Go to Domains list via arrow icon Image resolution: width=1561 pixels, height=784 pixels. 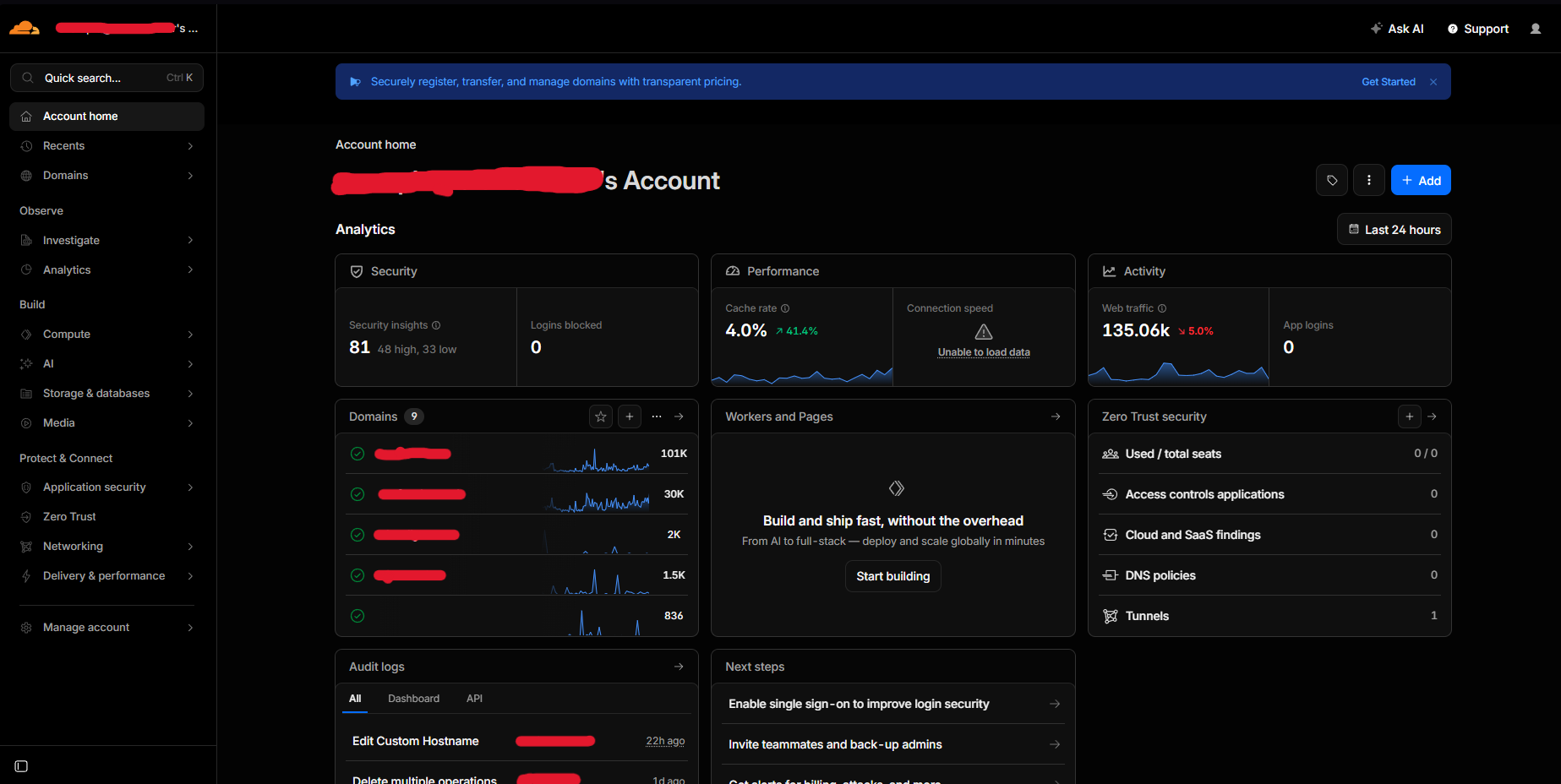pyautogui.click(x=679, y=416)
